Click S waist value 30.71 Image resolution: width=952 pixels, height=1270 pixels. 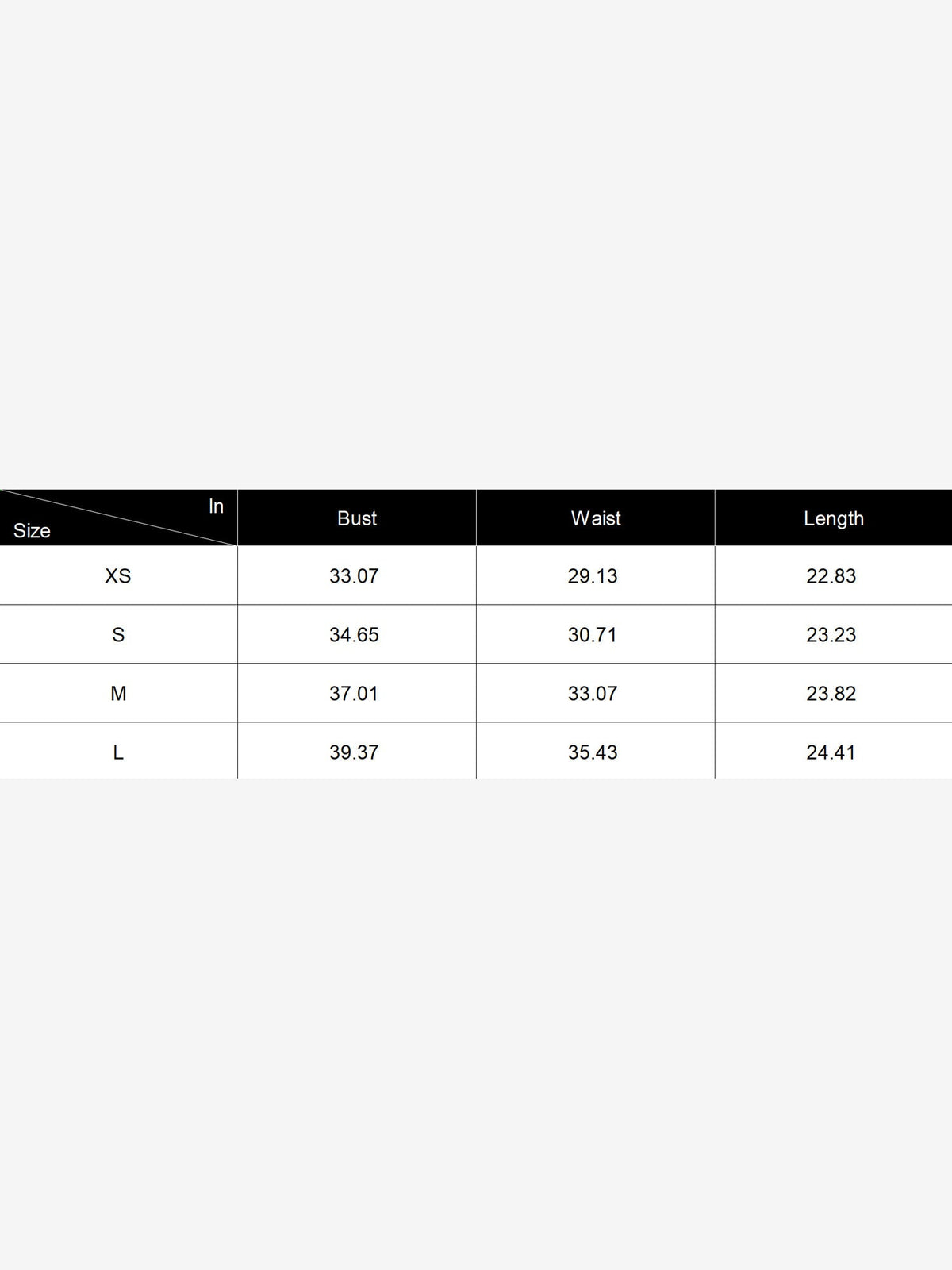(593, 635)
